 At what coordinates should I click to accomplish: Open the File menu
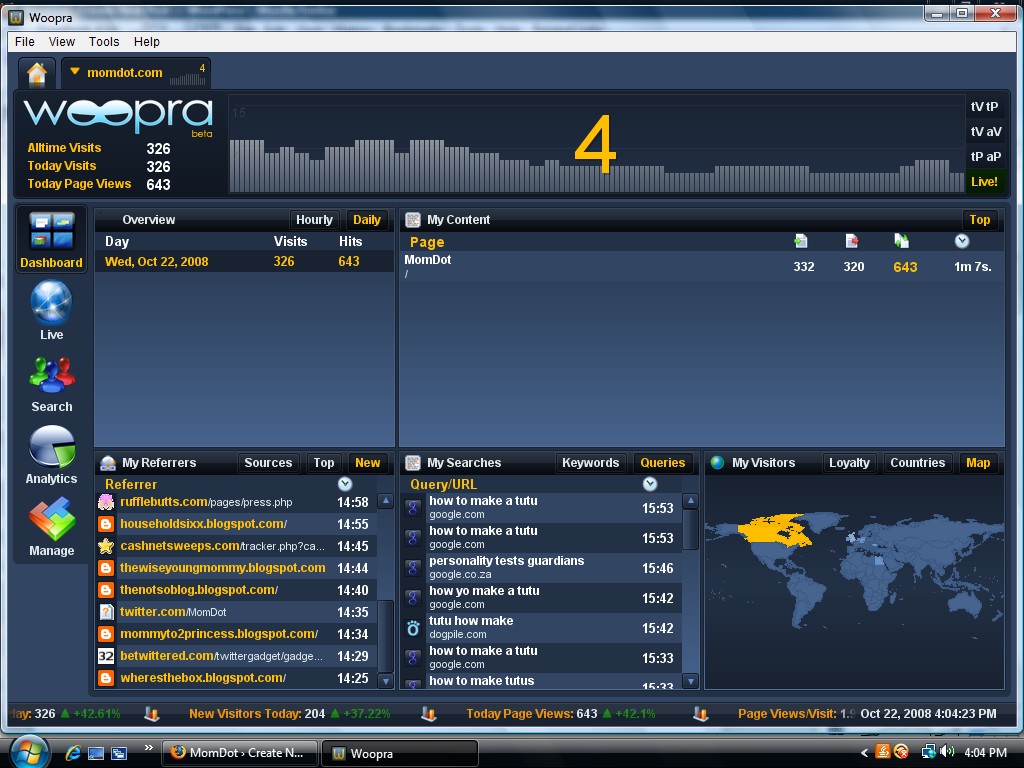25,42
